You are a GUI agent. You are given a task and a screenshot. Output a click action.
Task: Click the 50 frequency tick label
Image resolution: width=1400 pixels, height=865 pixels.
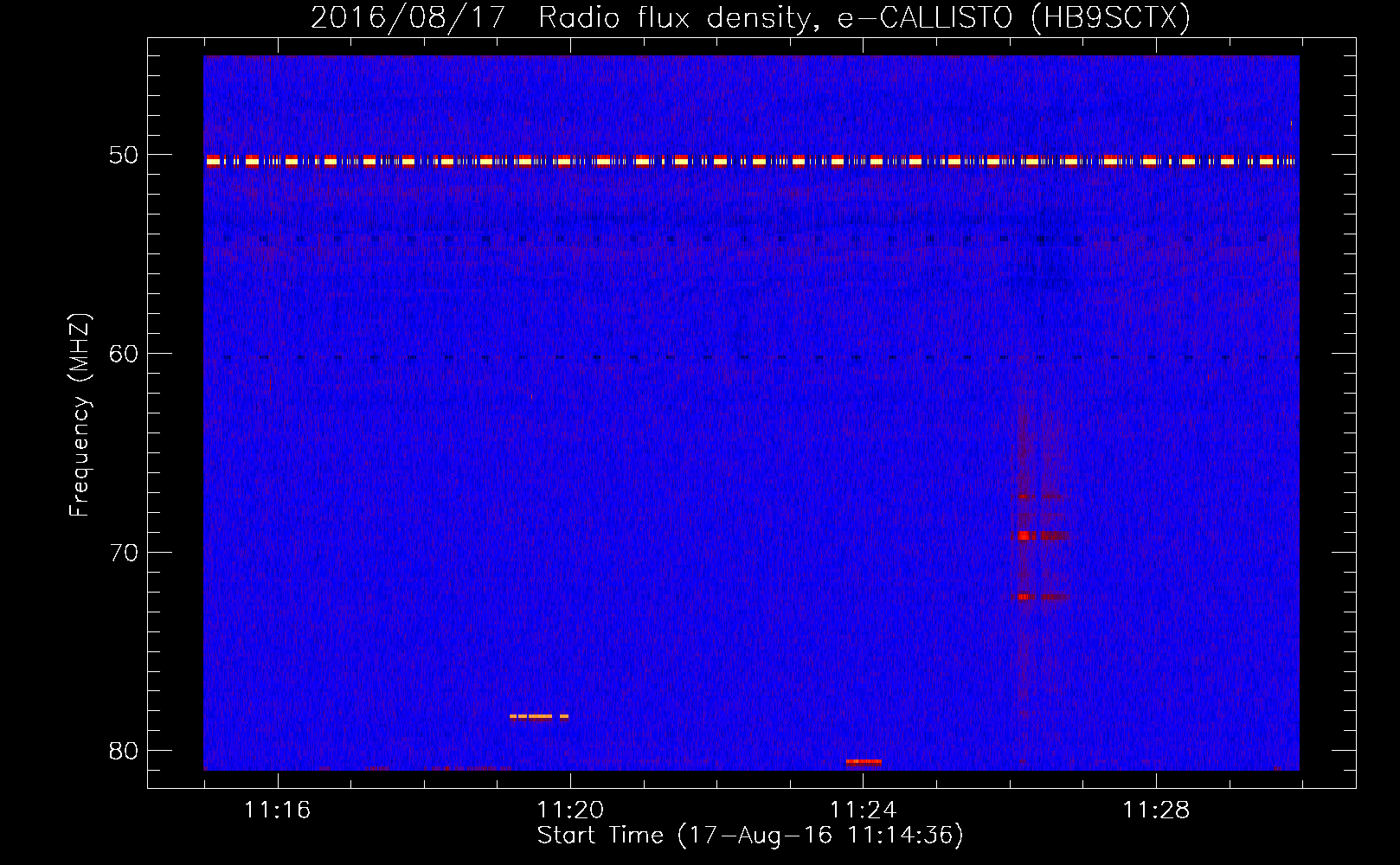coord(124,156)
